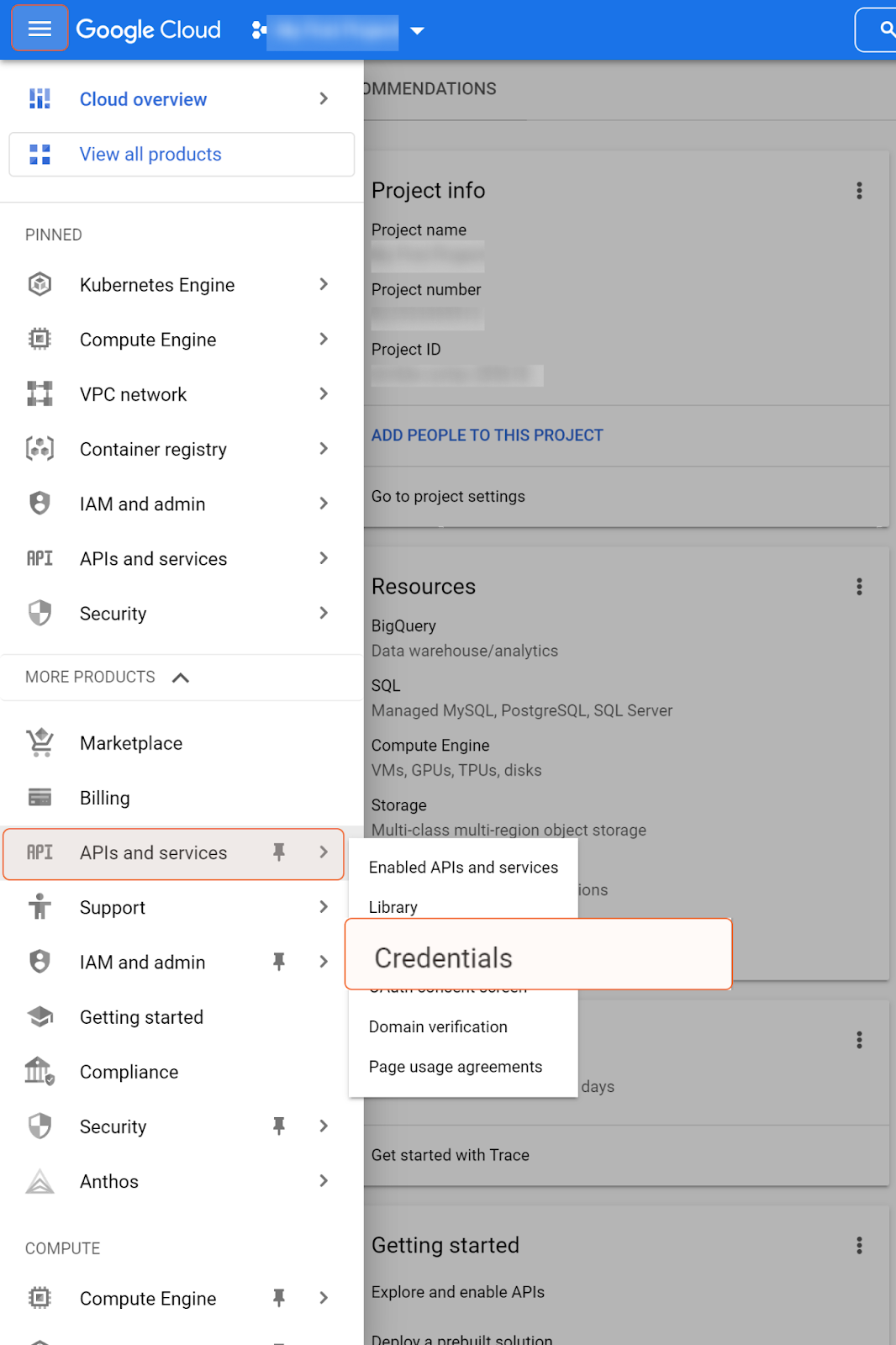This screenshot has width=896, height=1345.
Task: Open the Project info three-dot menu
Action: pyautogui.click(x=859, y=191)
